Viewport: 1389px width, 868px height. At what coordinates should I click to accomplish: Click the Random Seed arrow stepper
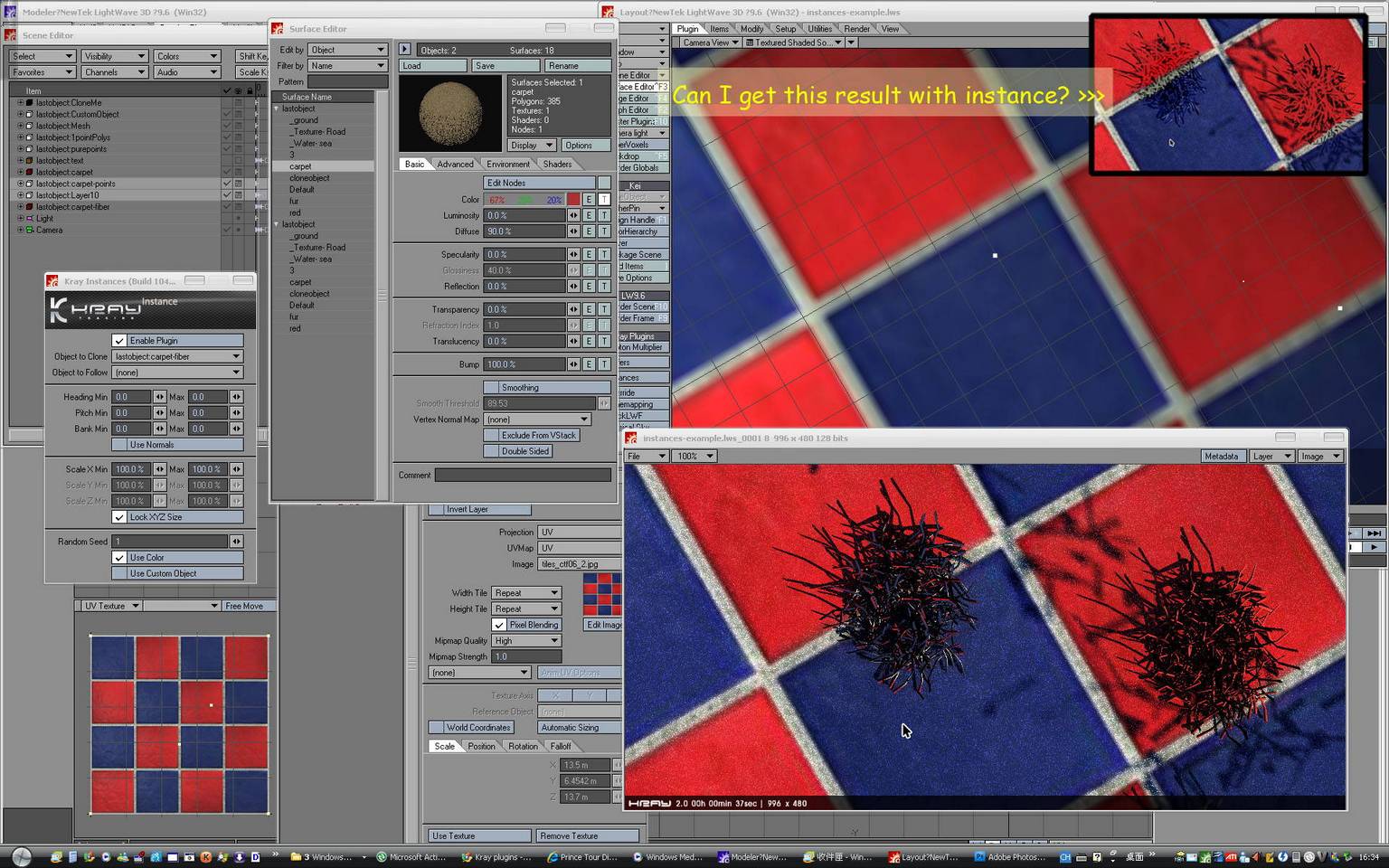click(x=236, y=542)
